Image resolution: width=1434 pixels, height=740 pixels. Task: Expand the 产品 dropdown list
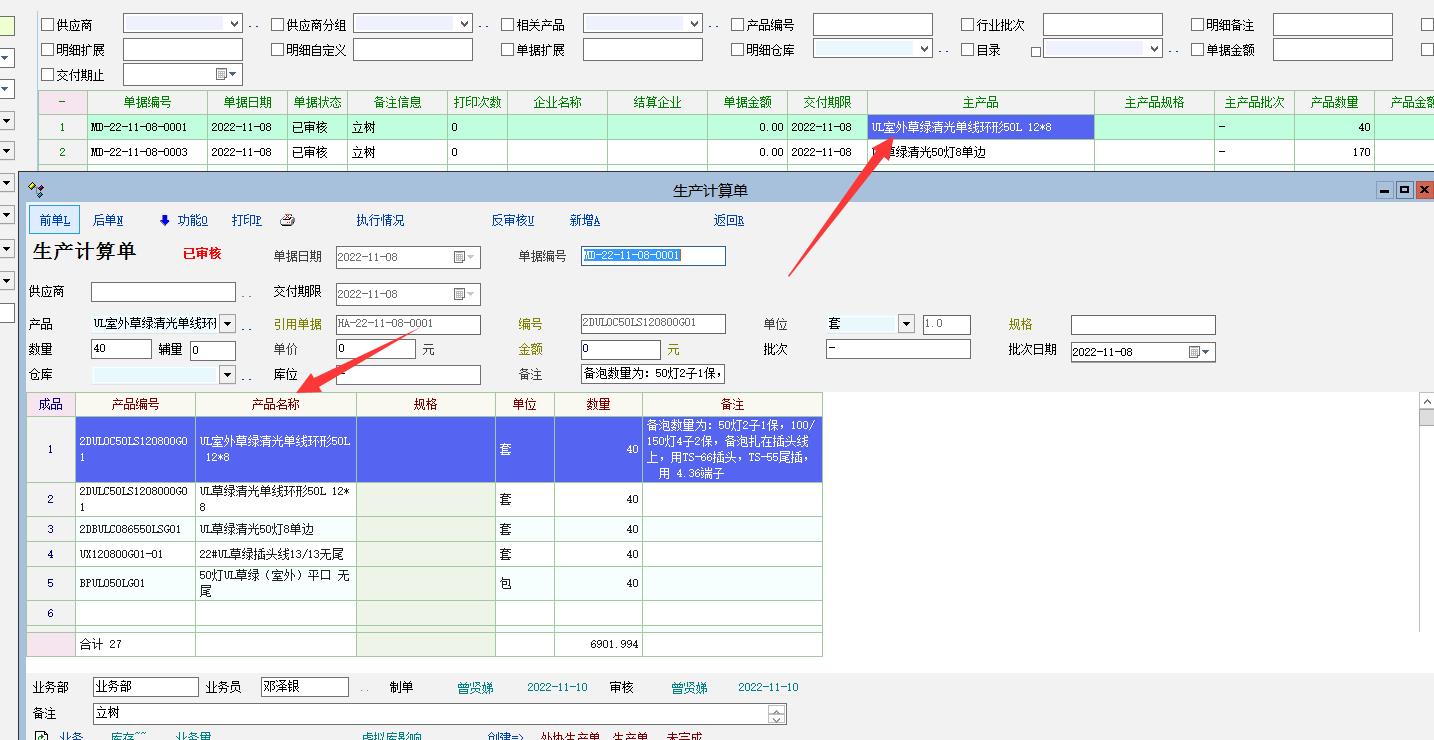pos(227,324)
